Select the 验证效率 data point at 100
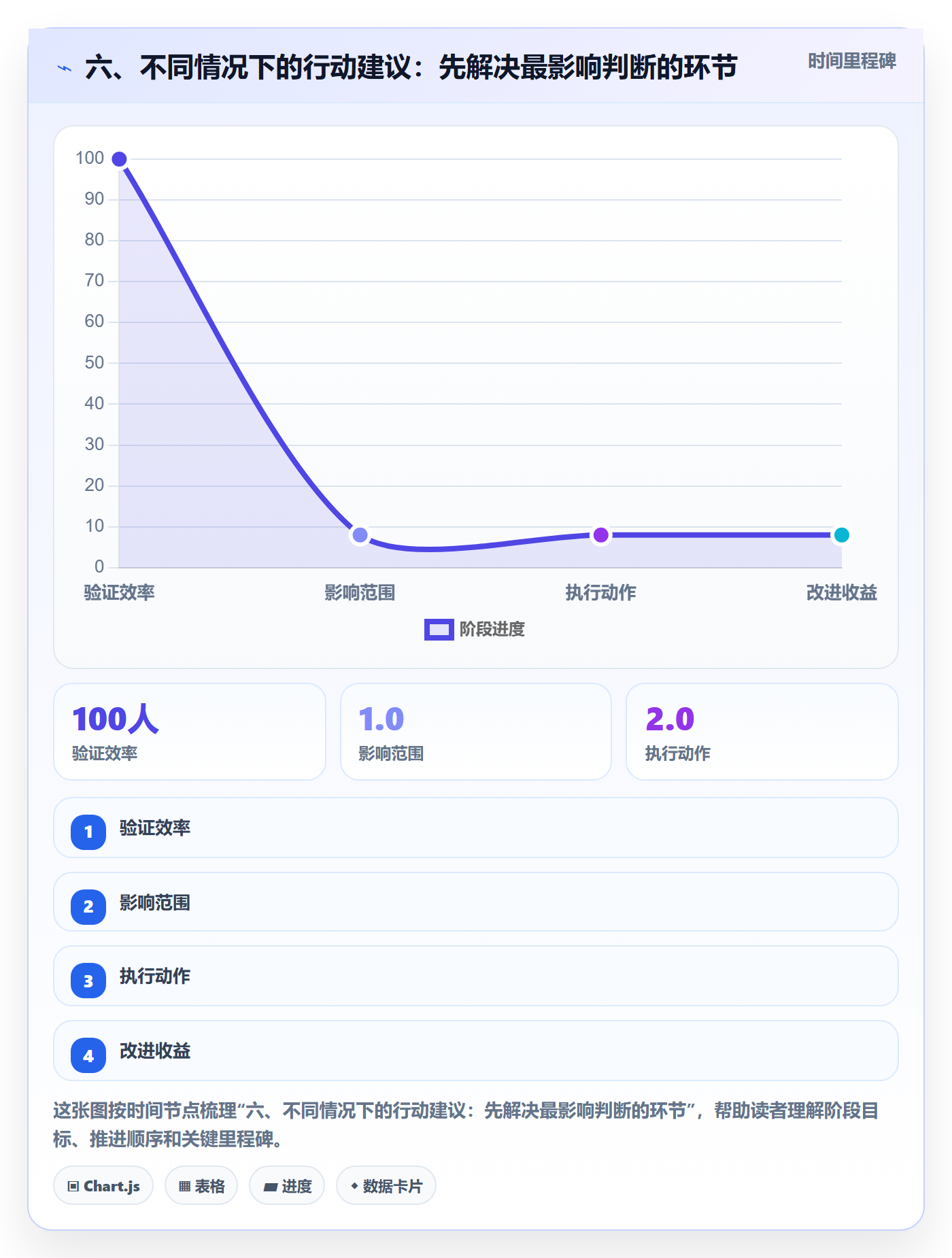 click(119, 159)
